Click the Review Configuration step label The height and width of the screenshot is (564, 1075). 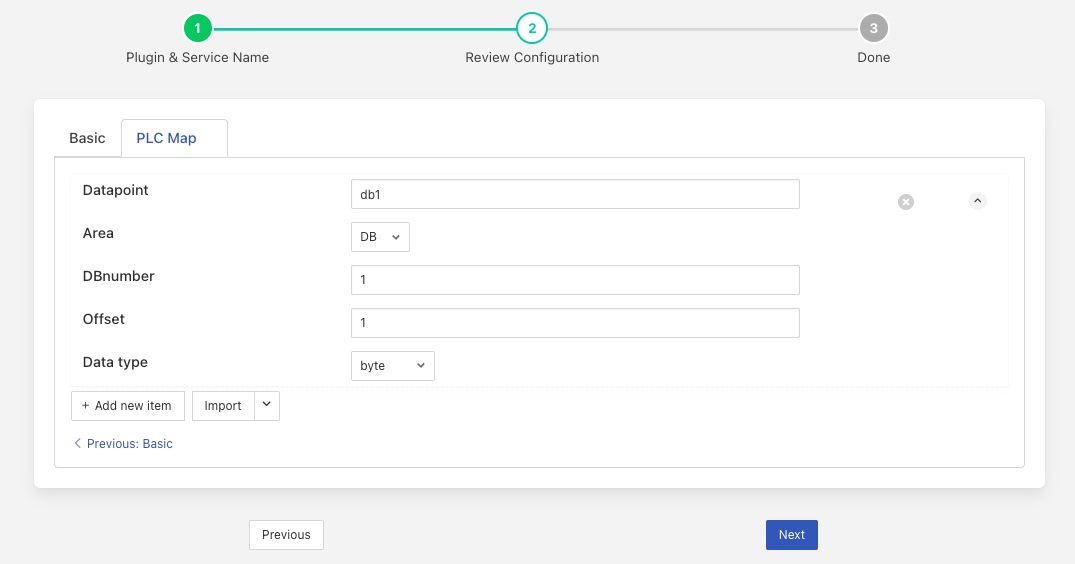tap(532, 58)
